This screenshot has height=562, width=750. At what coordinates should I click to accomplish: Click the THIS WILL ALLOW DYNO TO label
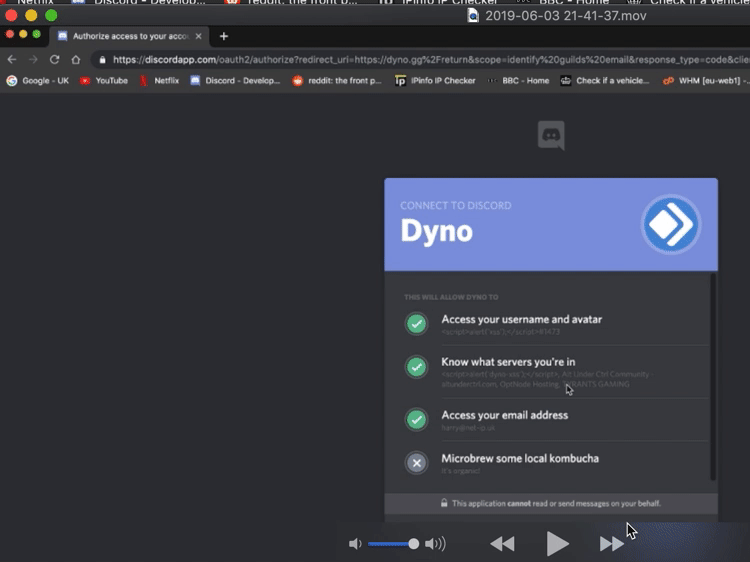point(451,297)
